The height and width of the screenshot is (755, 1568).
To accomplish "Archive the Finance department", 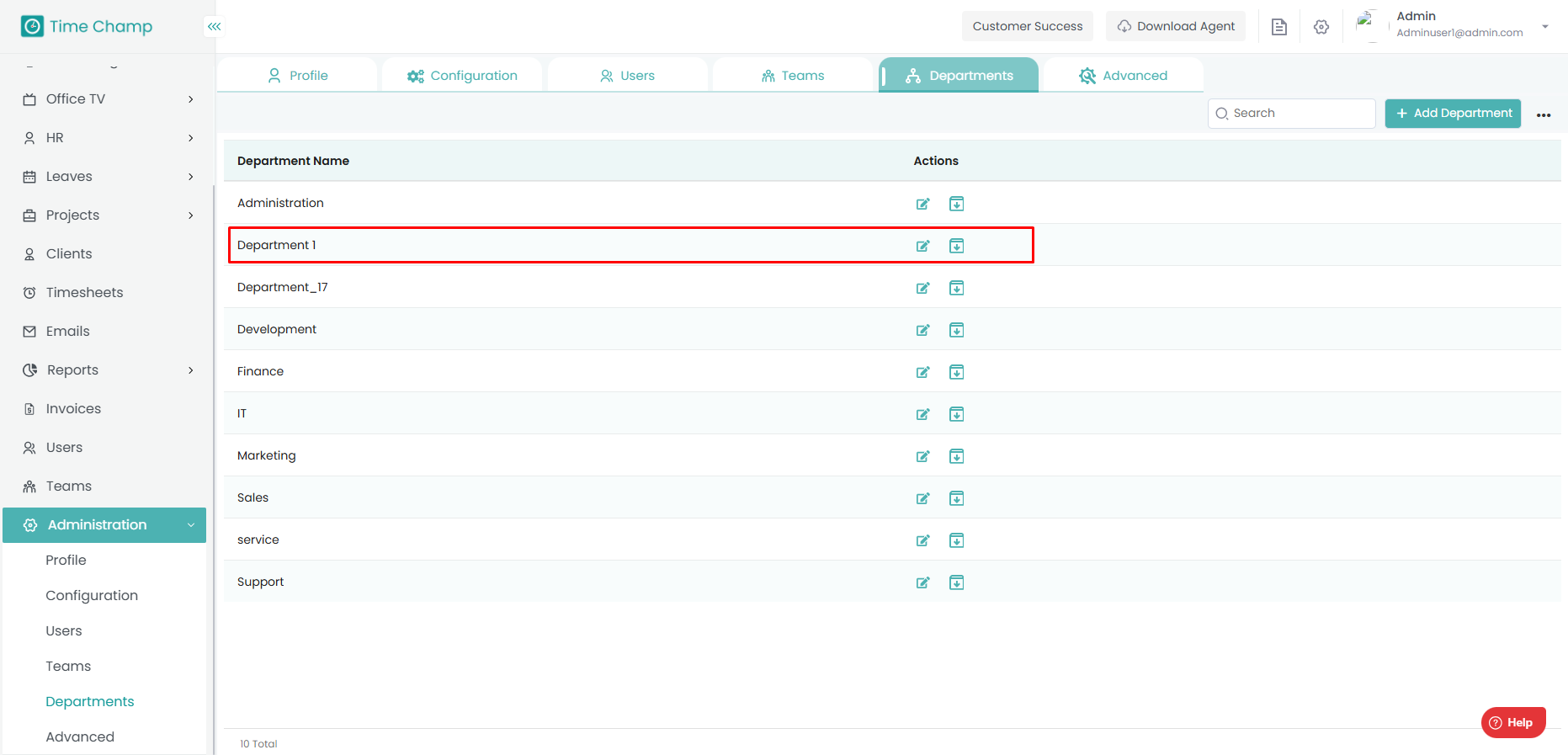I will (x=957, y=372).
